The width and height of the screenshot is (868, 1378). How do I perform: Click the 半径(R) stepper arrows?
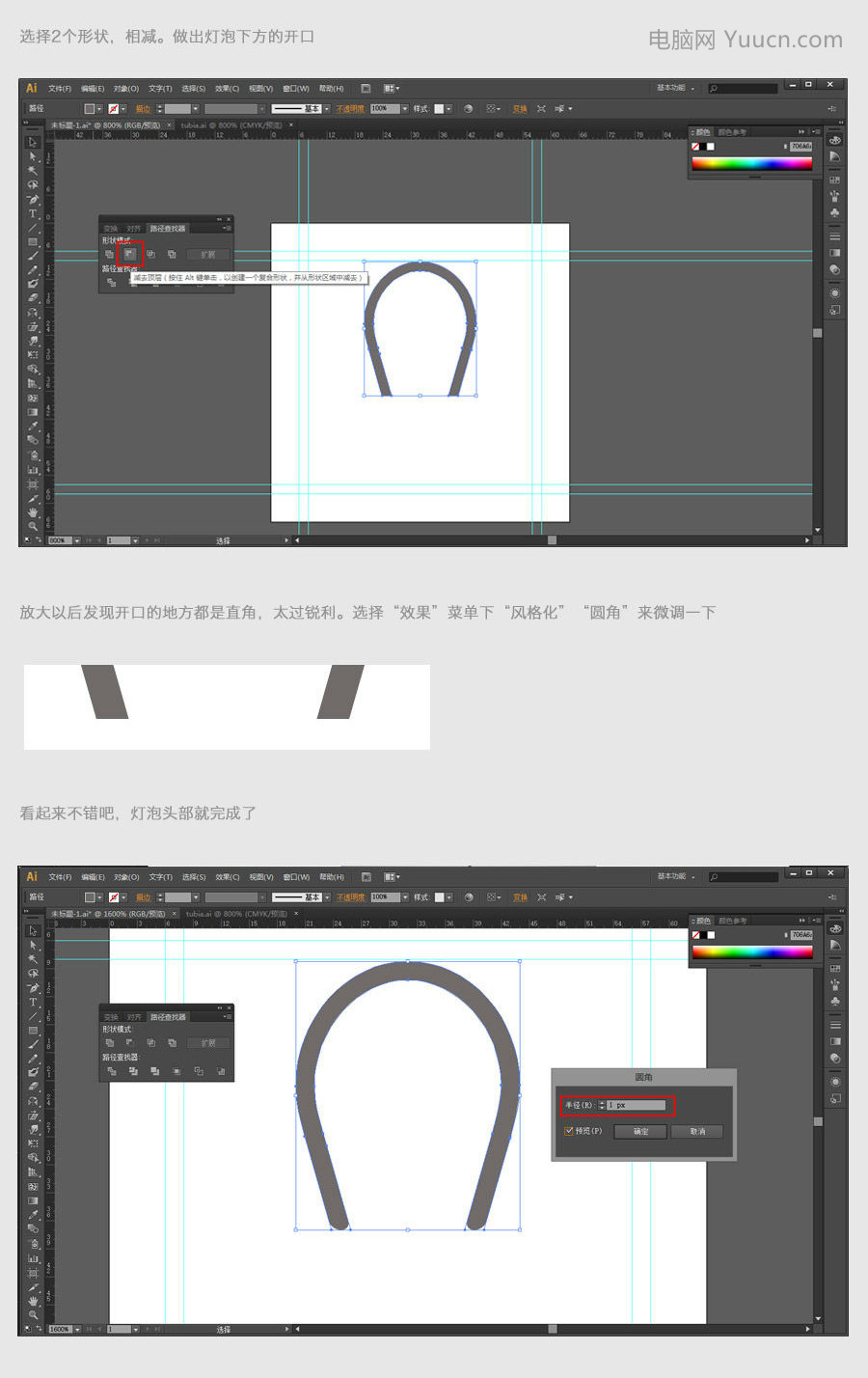click(x=602, y=1105)
